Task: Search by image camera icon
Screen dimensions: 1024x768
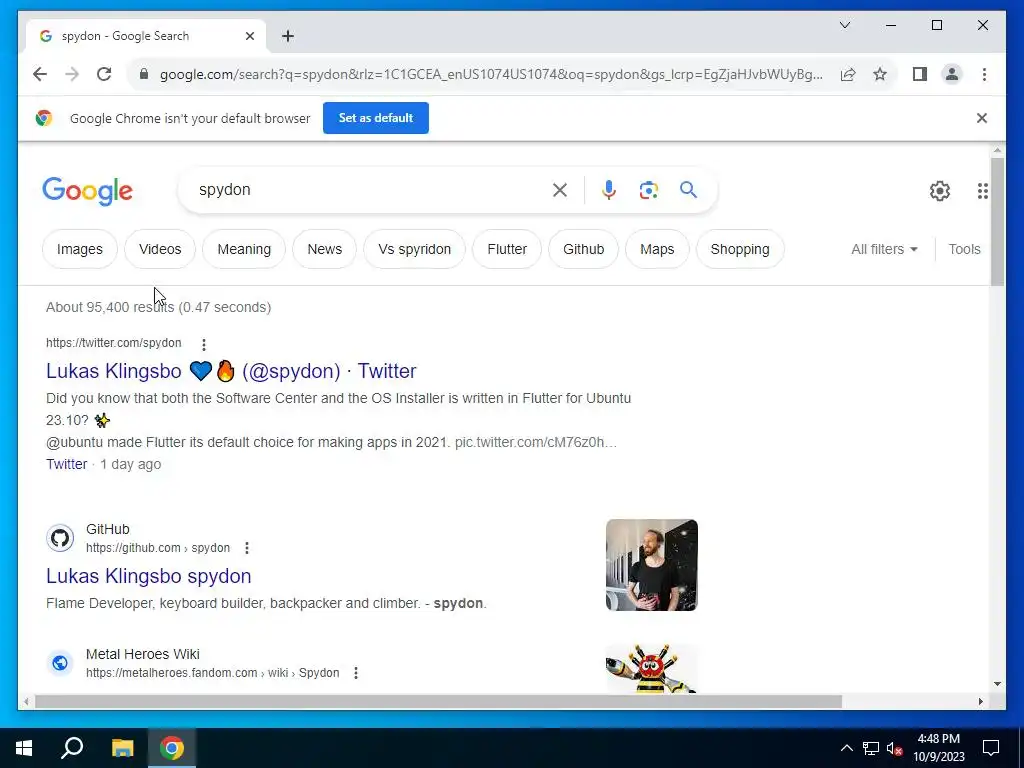Action: pos(648,190)
